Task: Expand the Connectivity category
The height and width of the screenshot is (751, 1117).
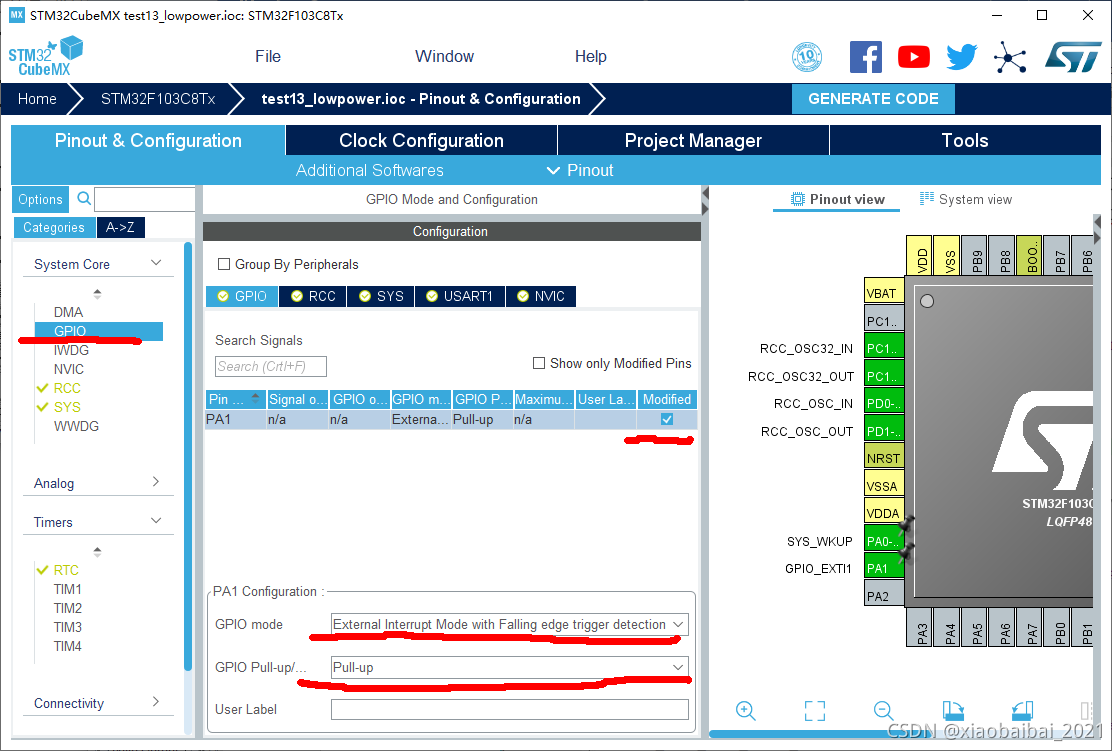Action: 156,702
